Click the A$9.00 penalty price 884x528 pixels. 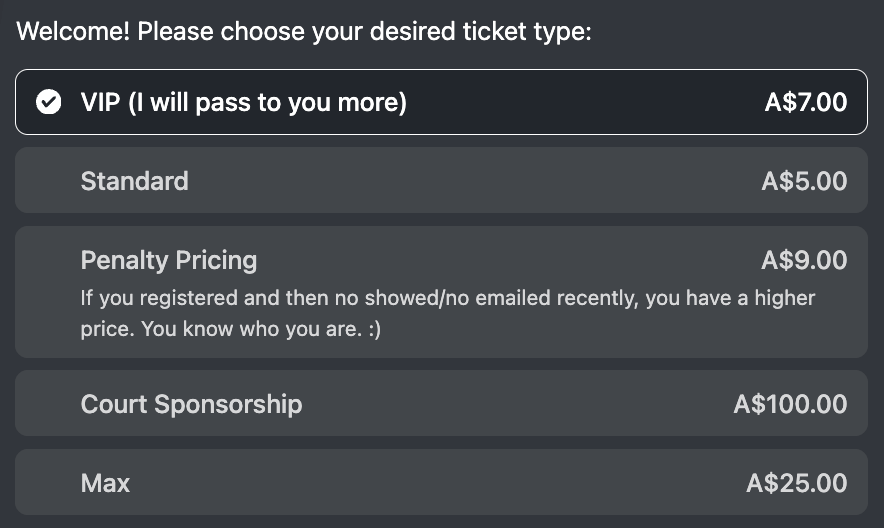tap(804, 261)
